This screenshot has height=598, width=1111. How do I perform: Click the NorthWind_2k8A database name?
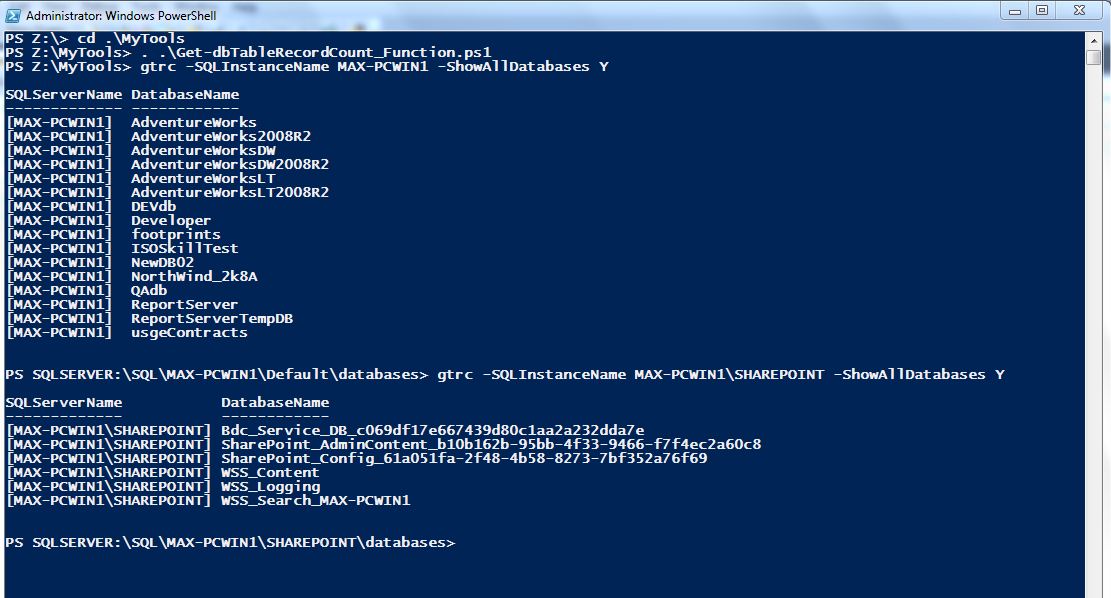pos(194,276)
